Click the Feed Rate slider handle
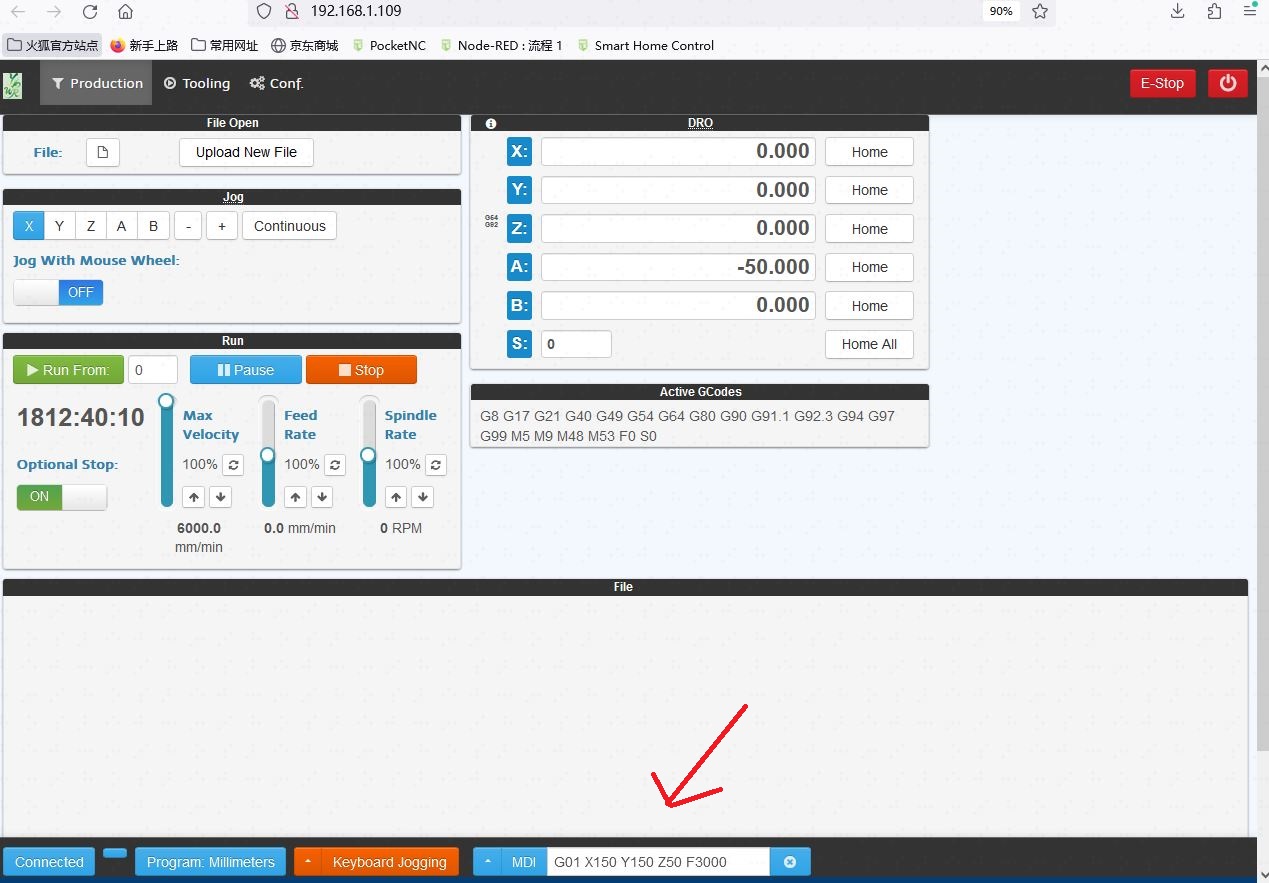This screenshot has width=1269, height=883. (267, 455)
